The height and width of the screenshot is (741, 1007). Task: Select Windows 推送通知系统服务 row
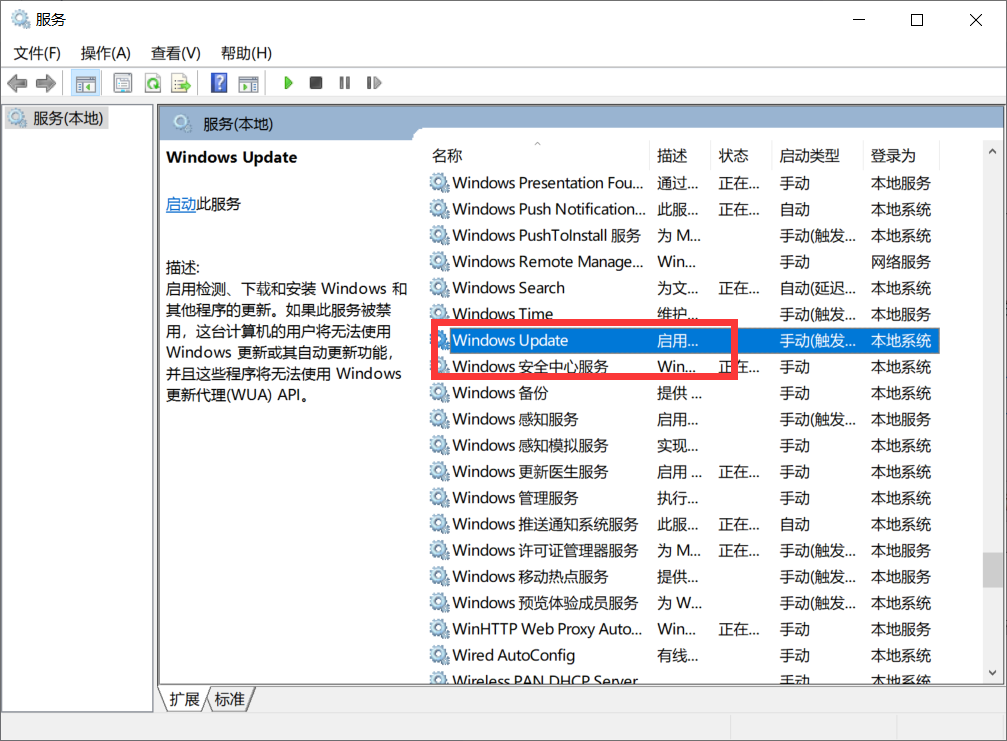coord(684,524)
